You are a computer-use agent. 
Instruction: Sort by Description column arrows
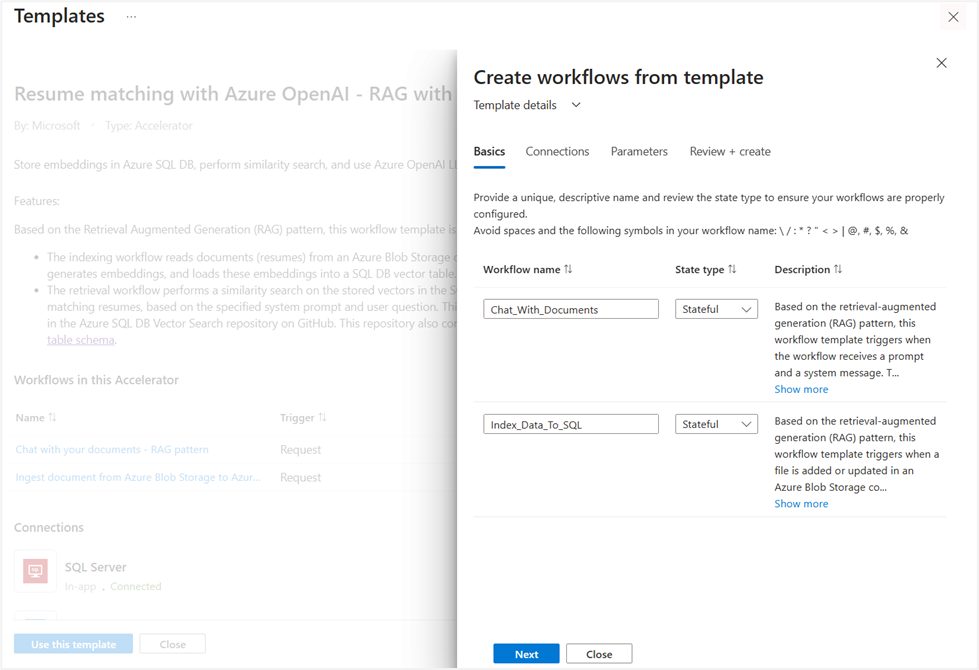tap(837, 269)
